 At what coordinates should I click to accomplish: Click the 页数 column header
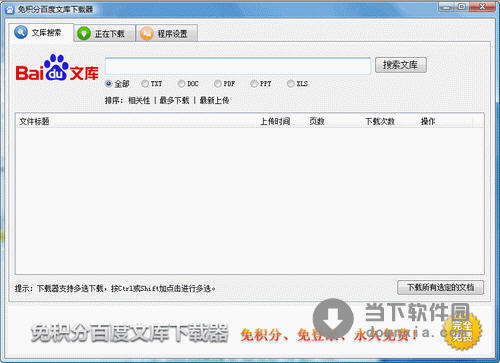[317, 121]
